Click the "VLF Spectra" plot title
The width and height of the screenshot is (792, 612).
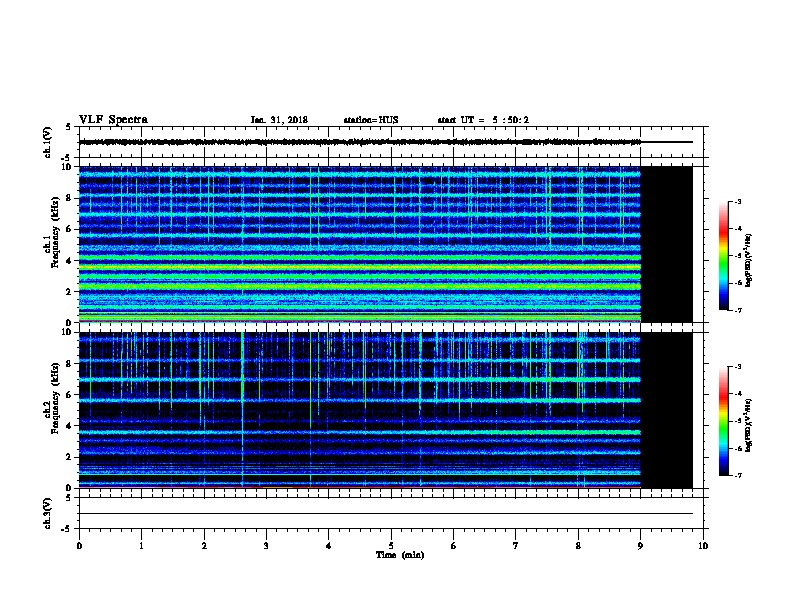tap(113, 120)
